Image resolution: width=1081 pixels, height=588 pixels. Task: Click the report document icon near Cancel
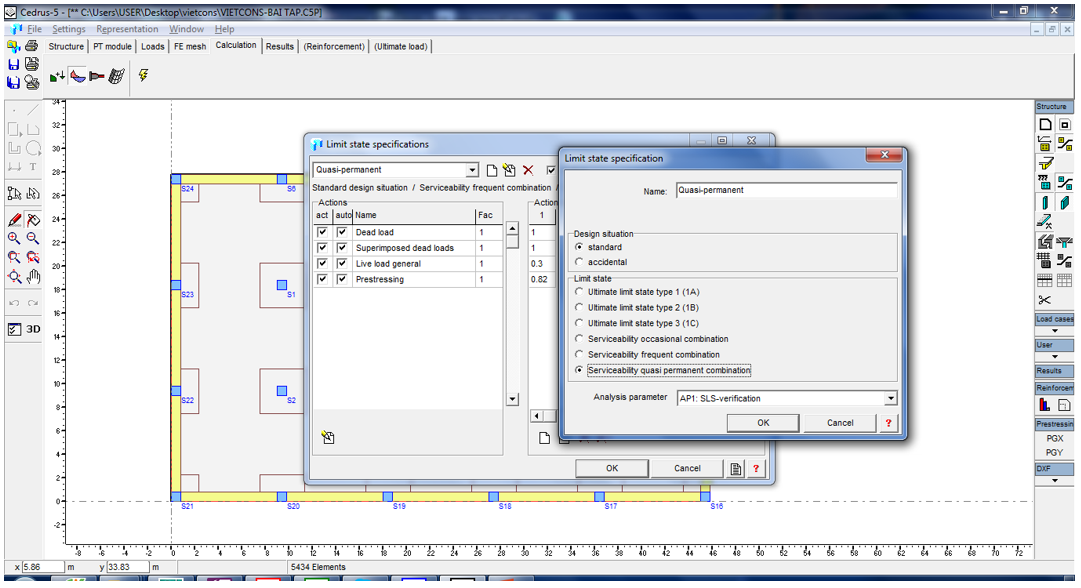736,469
